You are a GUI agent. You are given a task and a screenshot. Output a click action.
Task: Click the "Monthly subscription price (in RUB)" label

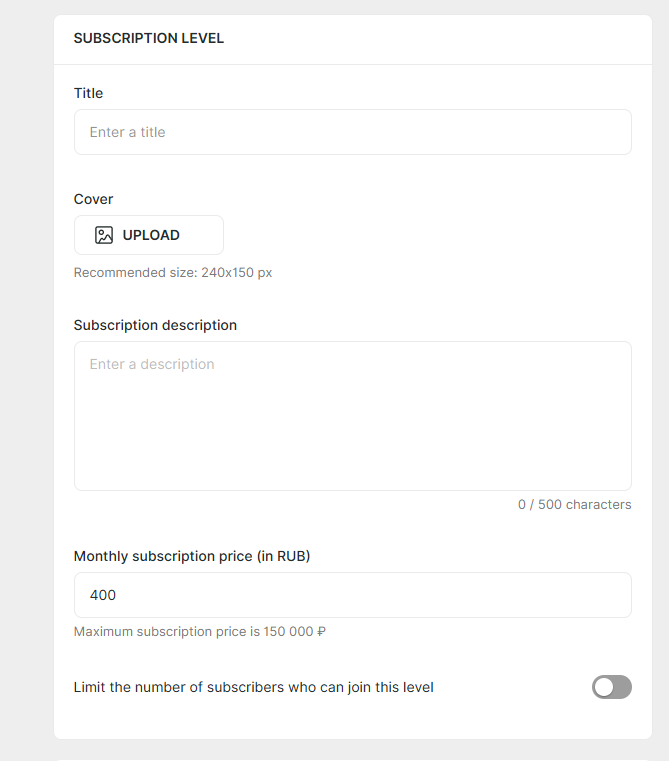(x=192, y=556)
